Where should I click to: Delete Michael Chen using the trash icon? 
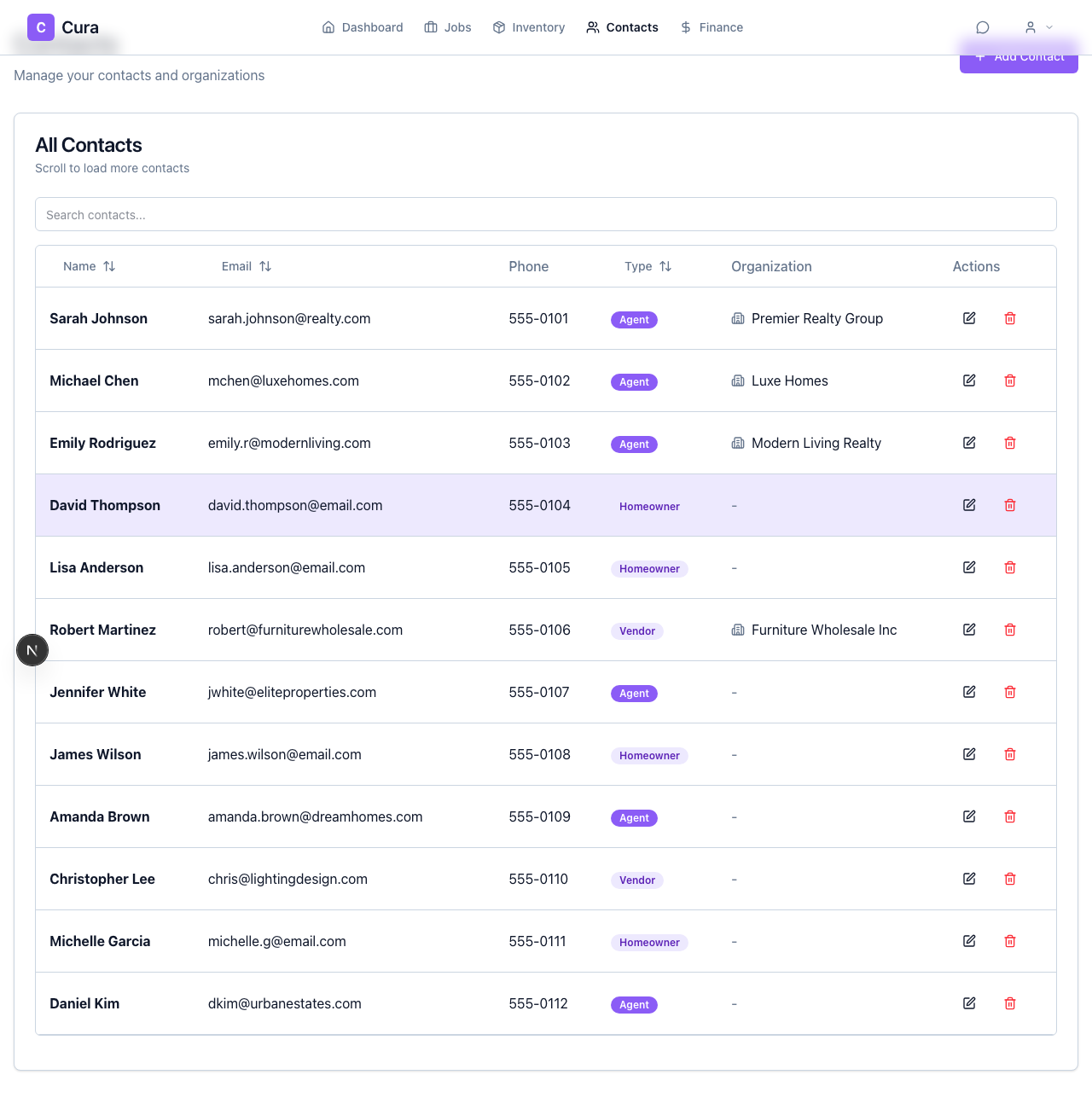pyautogui.click(x=1009, y=381)
